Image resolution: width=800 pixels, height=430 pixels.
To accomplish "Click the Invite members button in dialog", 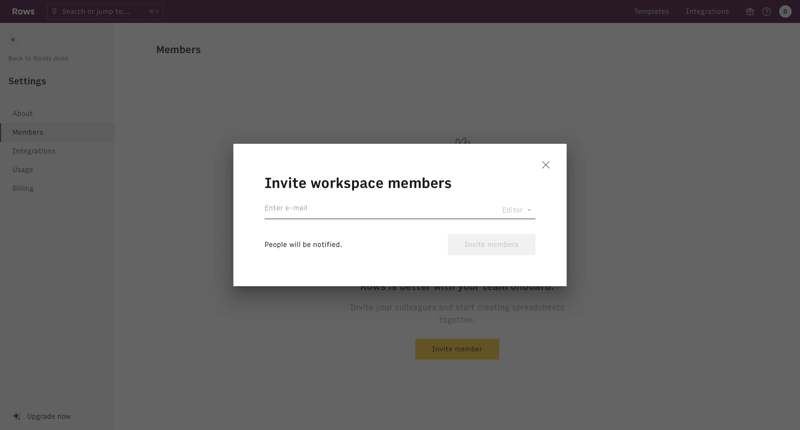I will click(491, 245).
